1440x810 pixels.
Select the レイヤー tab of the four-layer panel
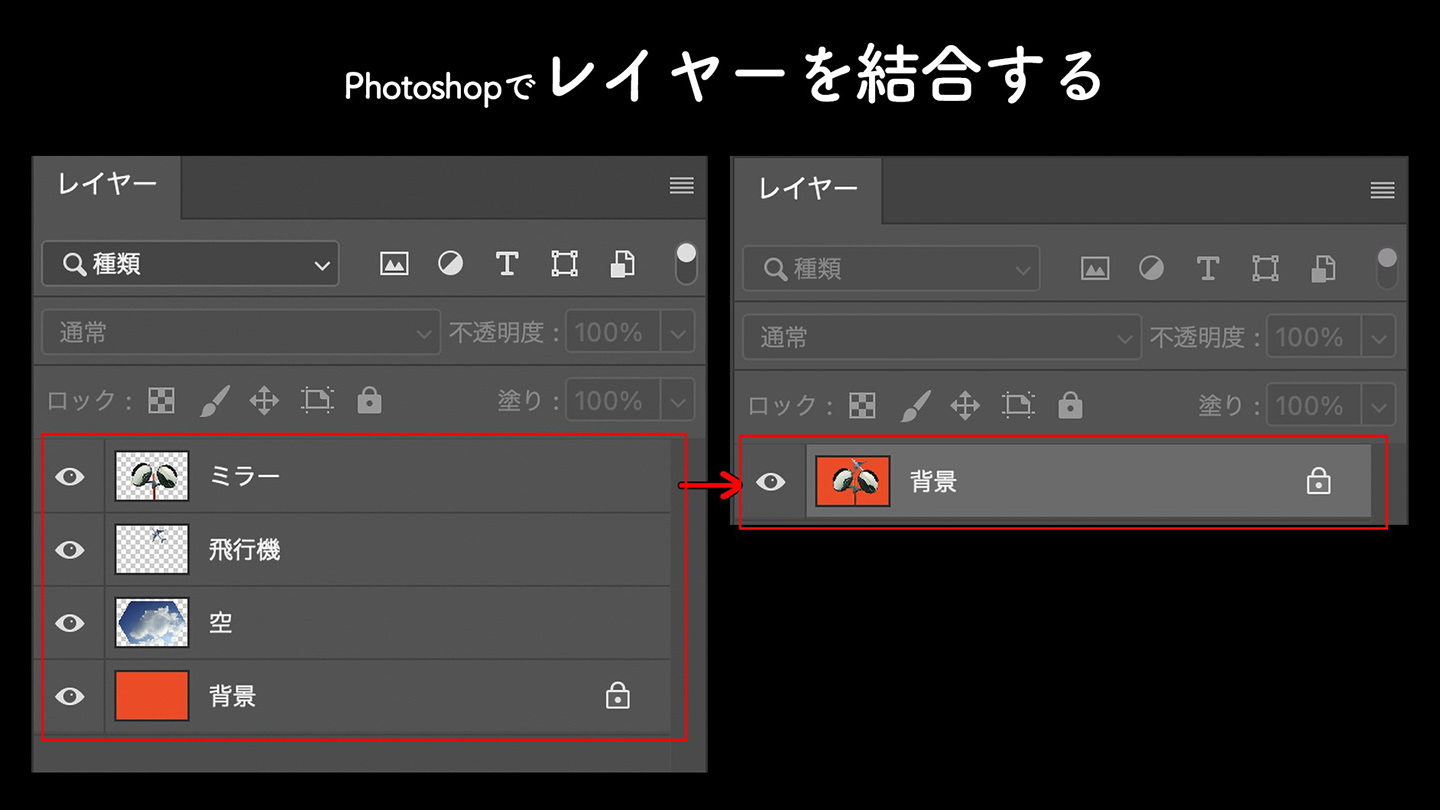point(107,185)
